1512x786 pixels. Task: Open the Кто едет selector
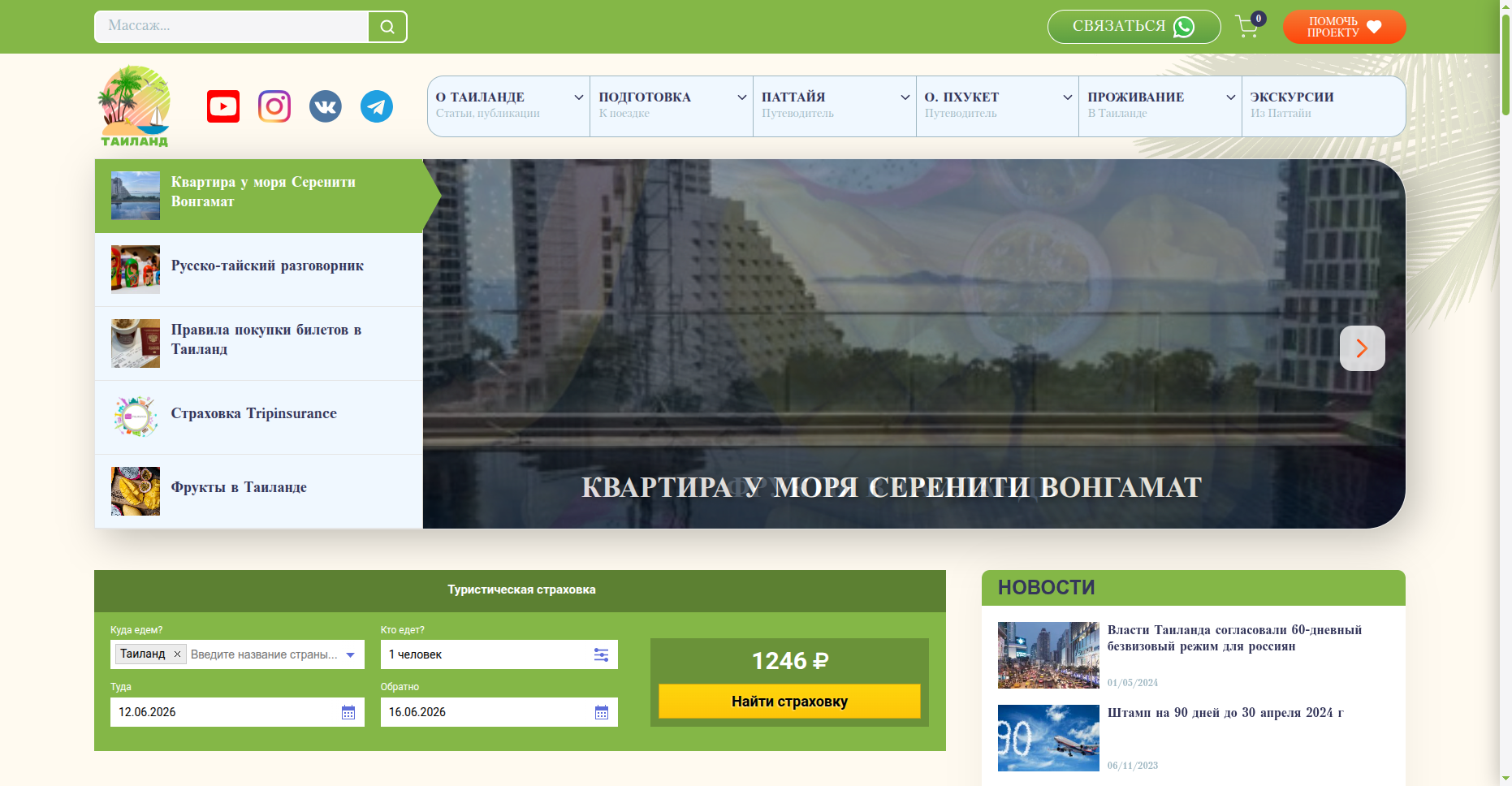(x=499, y=654)
